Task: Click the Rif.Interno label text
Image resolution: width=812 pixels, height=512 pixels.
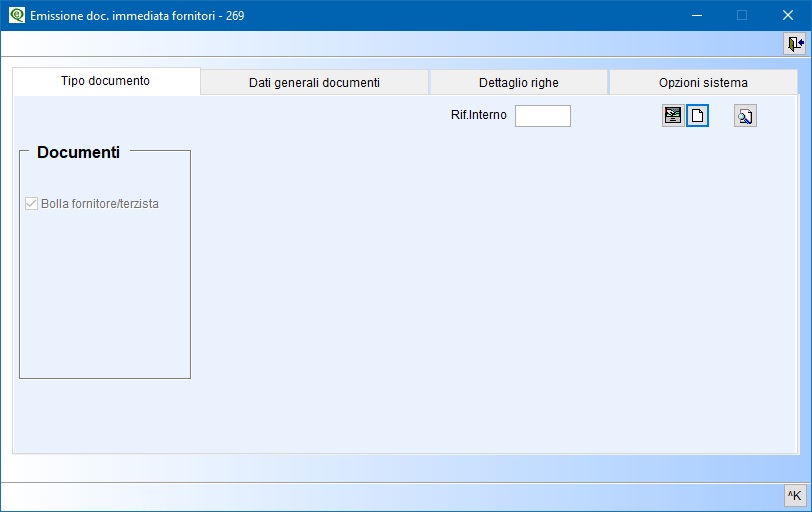Action: 479,115
